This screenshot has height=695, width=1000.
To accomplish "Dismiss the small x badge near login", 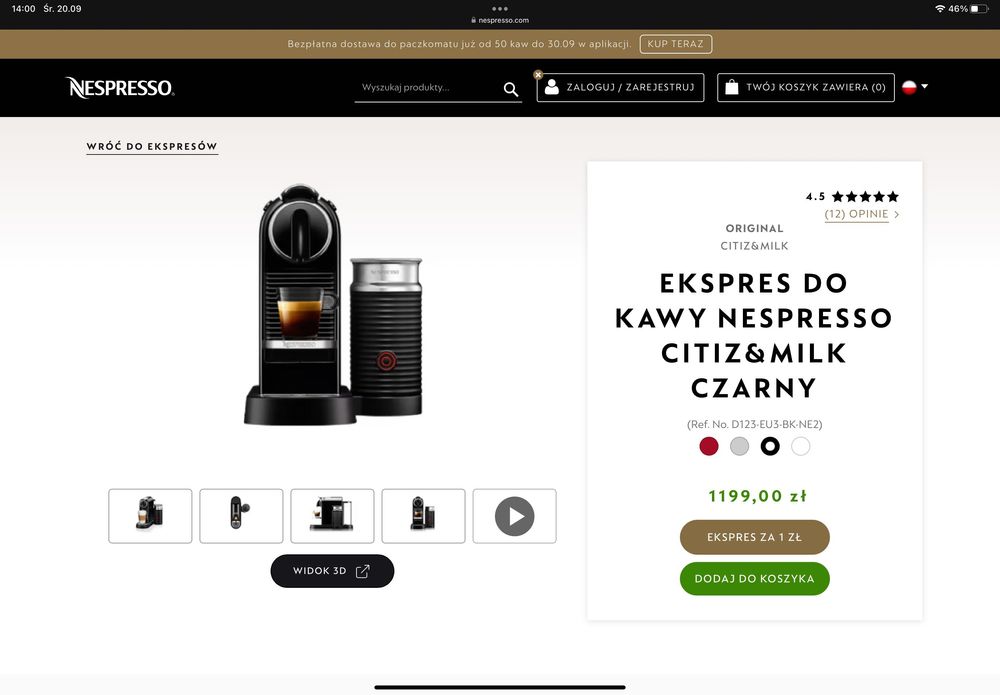I will (x=538, y=75).
